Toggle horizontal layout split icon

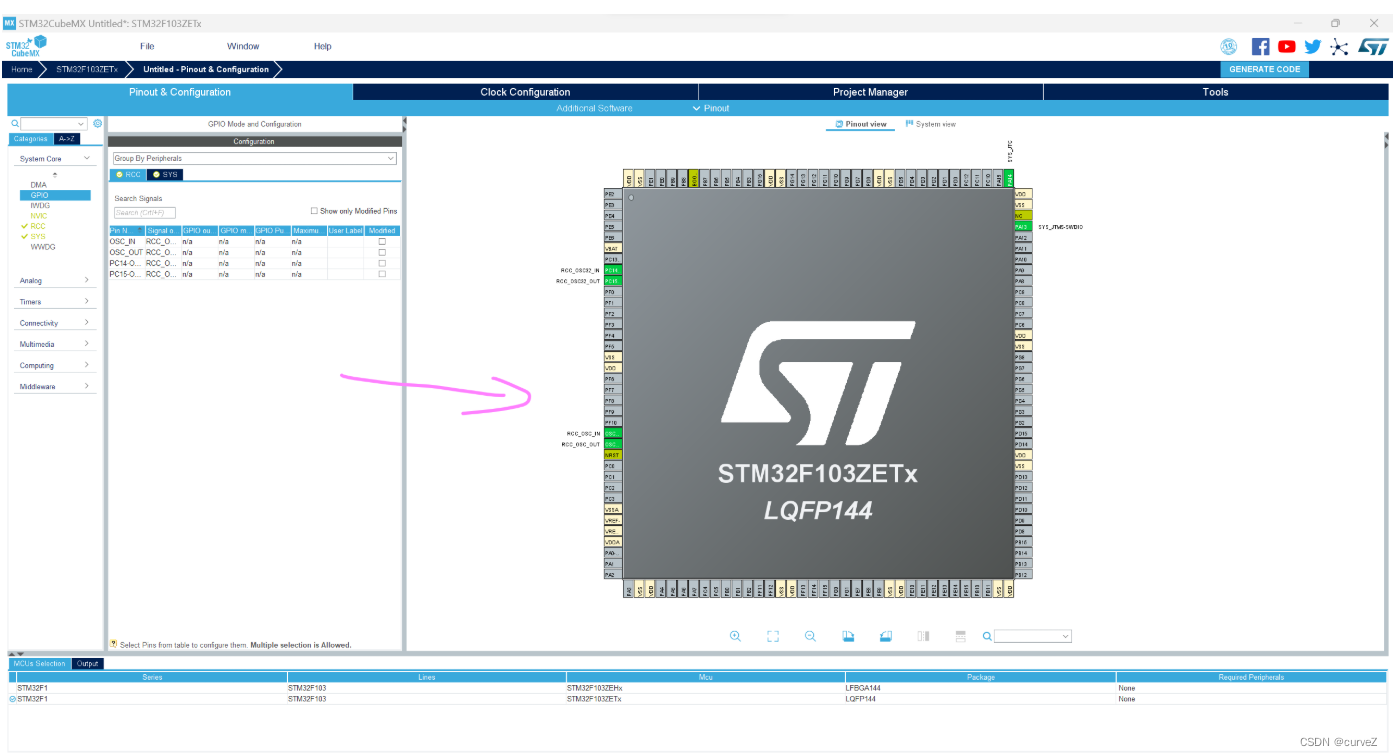961,636
